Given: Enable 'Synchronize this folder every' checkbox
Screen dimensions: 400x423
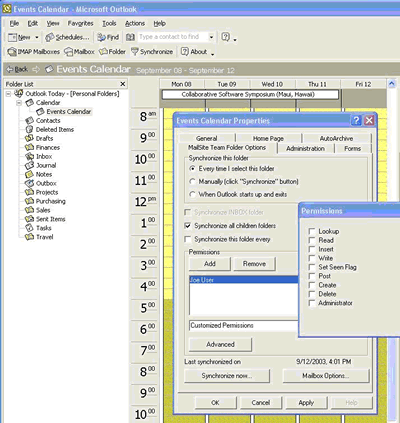Looking at the screenshot, I should tap(188, 239).
